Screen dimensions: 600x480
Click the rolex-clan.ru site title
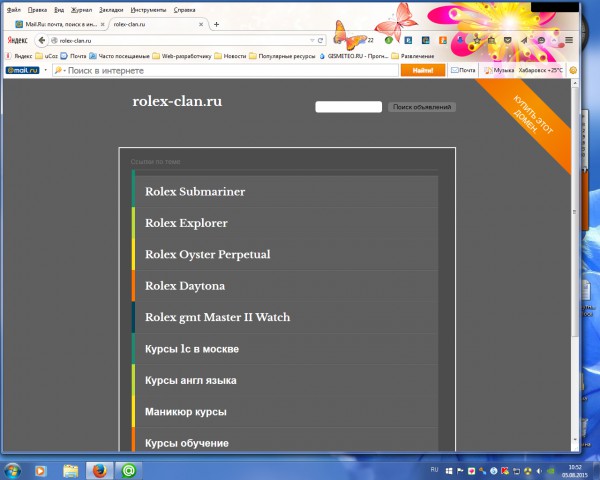point(177,101)
